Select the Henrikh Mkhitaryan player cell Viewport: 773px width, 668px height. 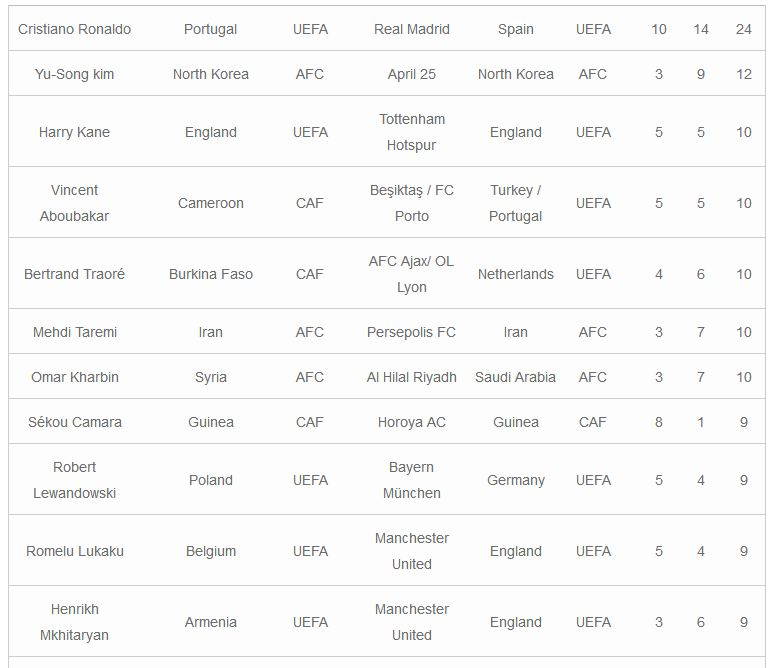pos(75,622)
